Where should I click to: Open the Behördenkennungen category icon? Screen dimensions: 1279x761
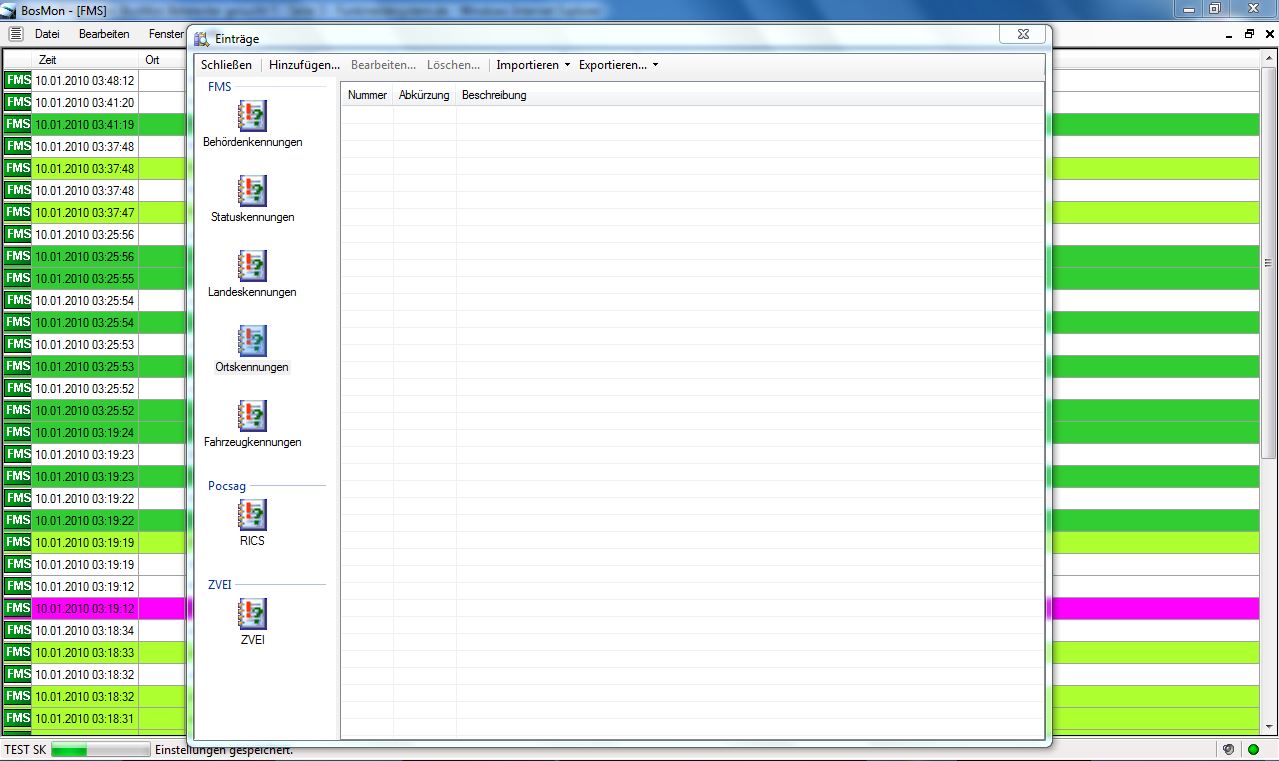click(252, 116)
